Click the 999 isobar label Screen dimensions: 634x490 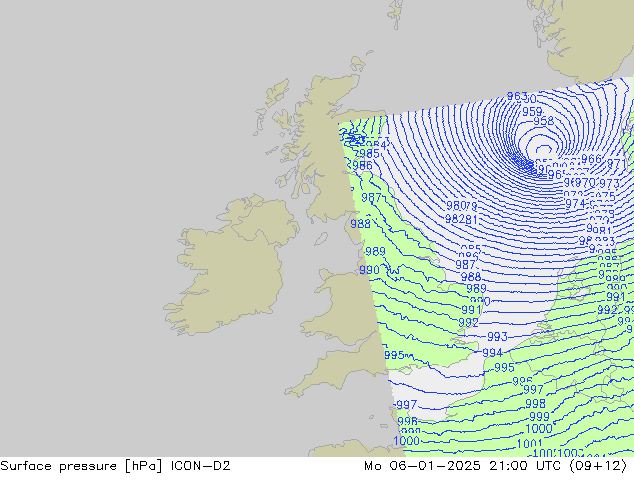tap(539, 416)
